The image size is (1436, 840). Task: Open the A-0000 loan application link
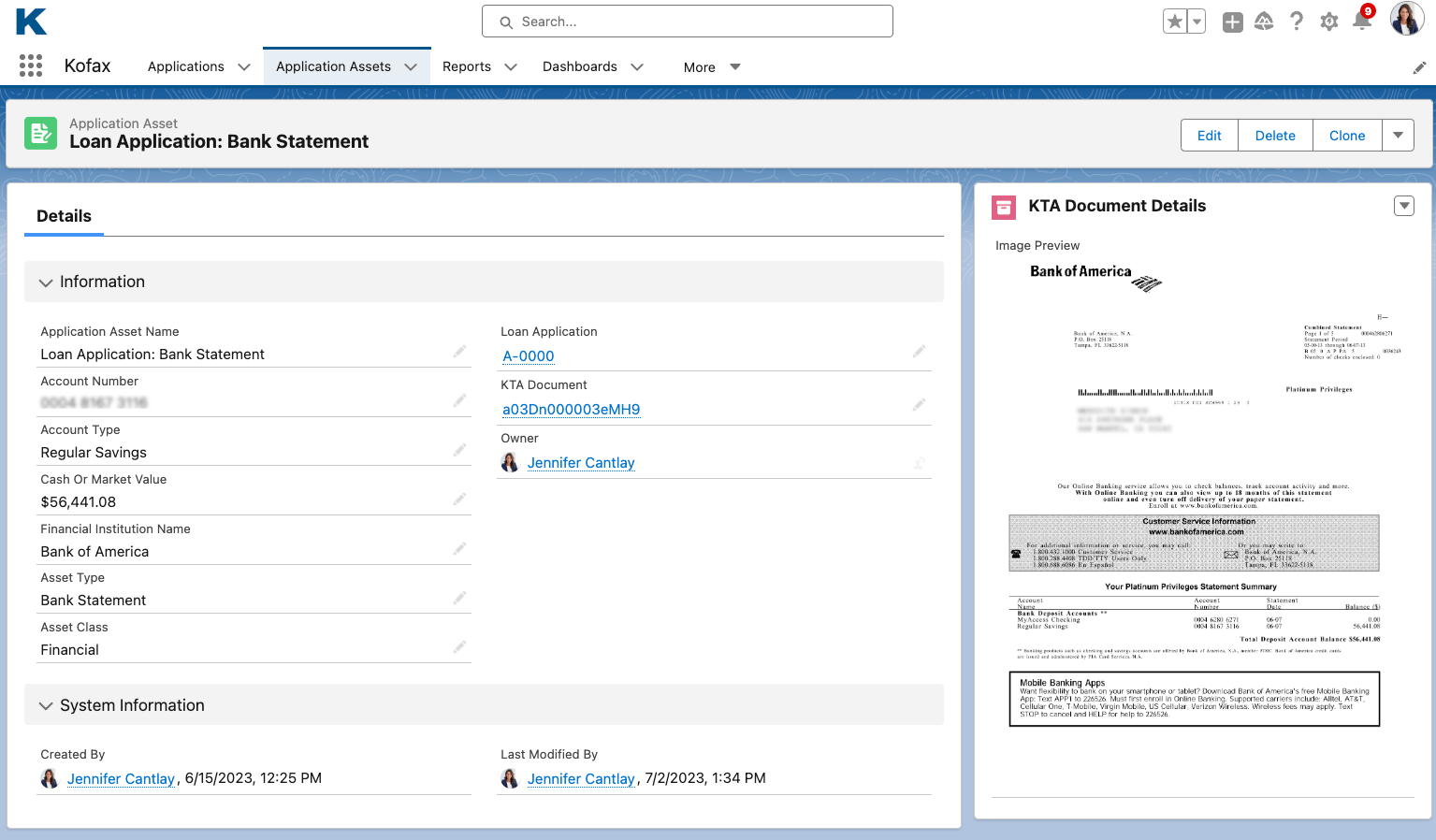pyautogui.click(x=529, y=356)
